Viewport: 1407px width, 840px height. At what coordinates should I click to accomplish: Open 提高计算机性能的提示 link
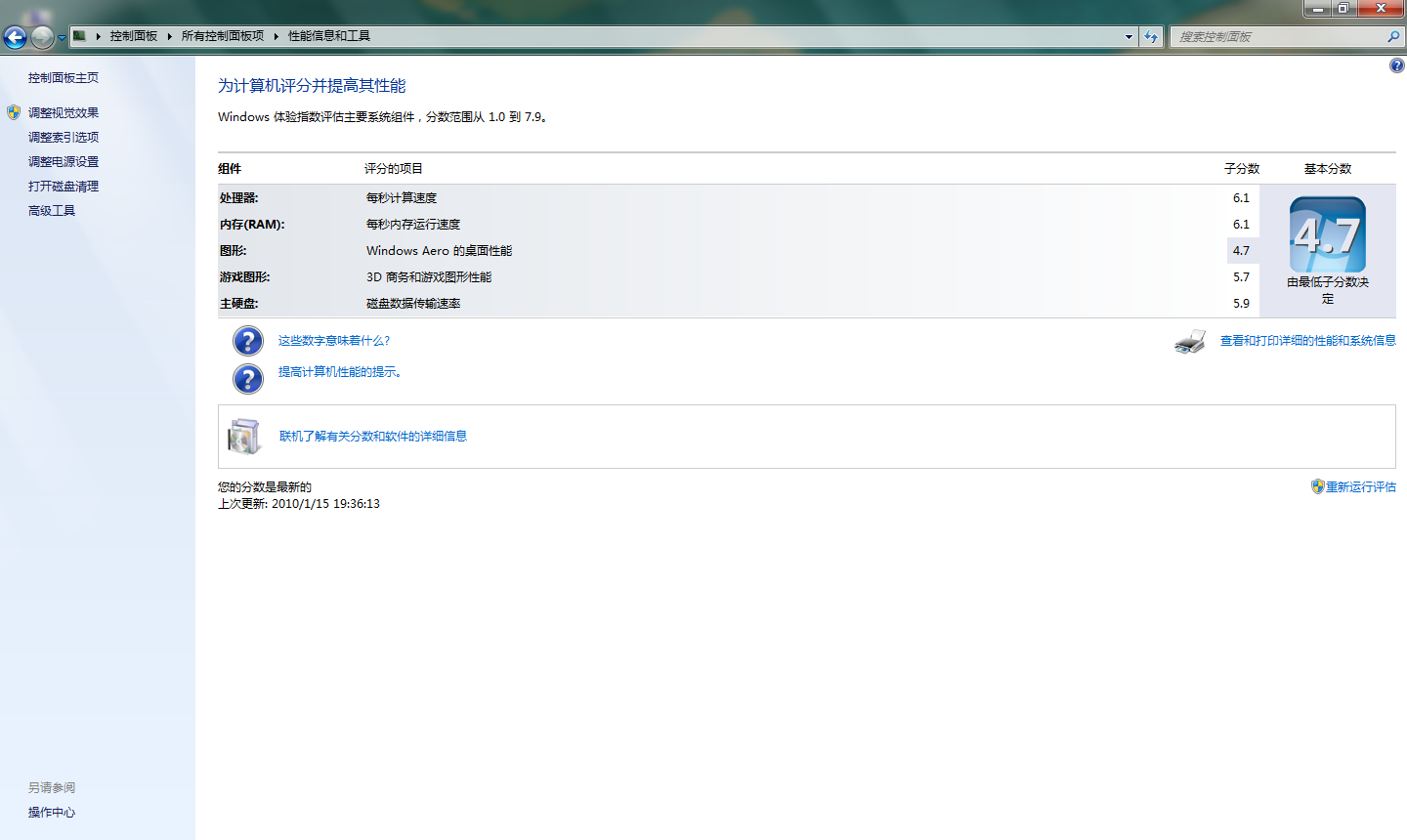coord(340,372)
